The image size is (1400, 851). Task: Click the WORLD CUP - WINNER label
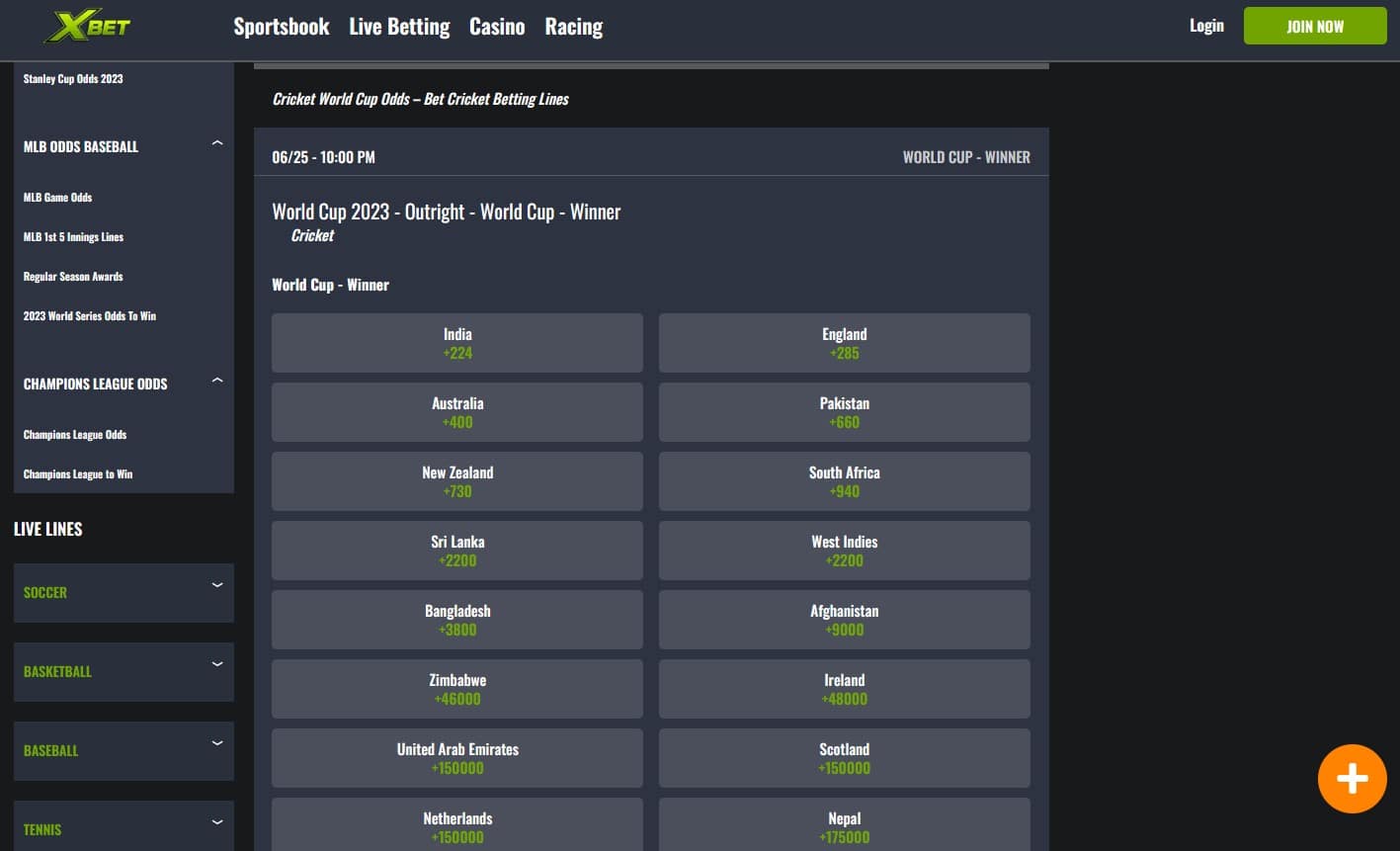966,157
